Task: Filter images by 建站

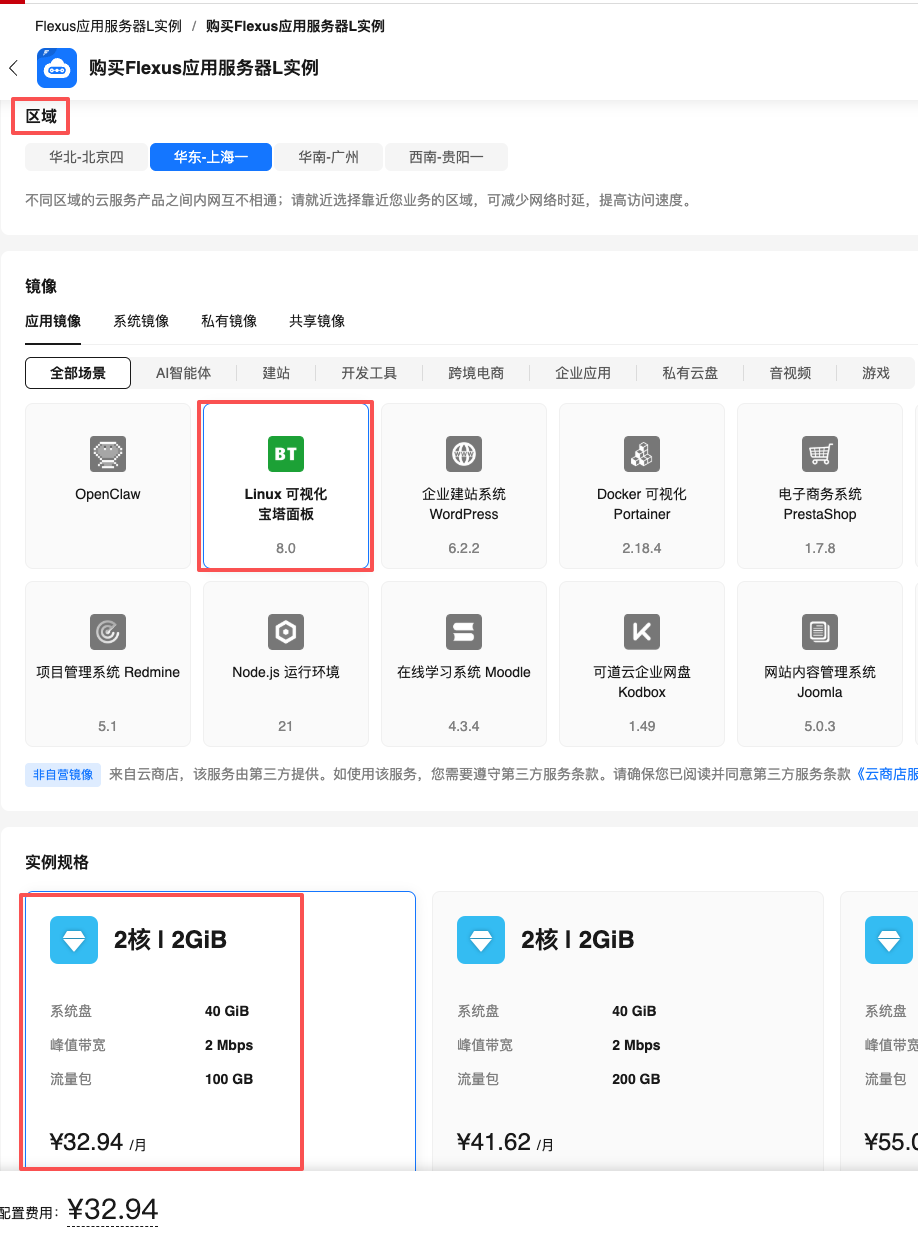Action: (x=276, y=373)
